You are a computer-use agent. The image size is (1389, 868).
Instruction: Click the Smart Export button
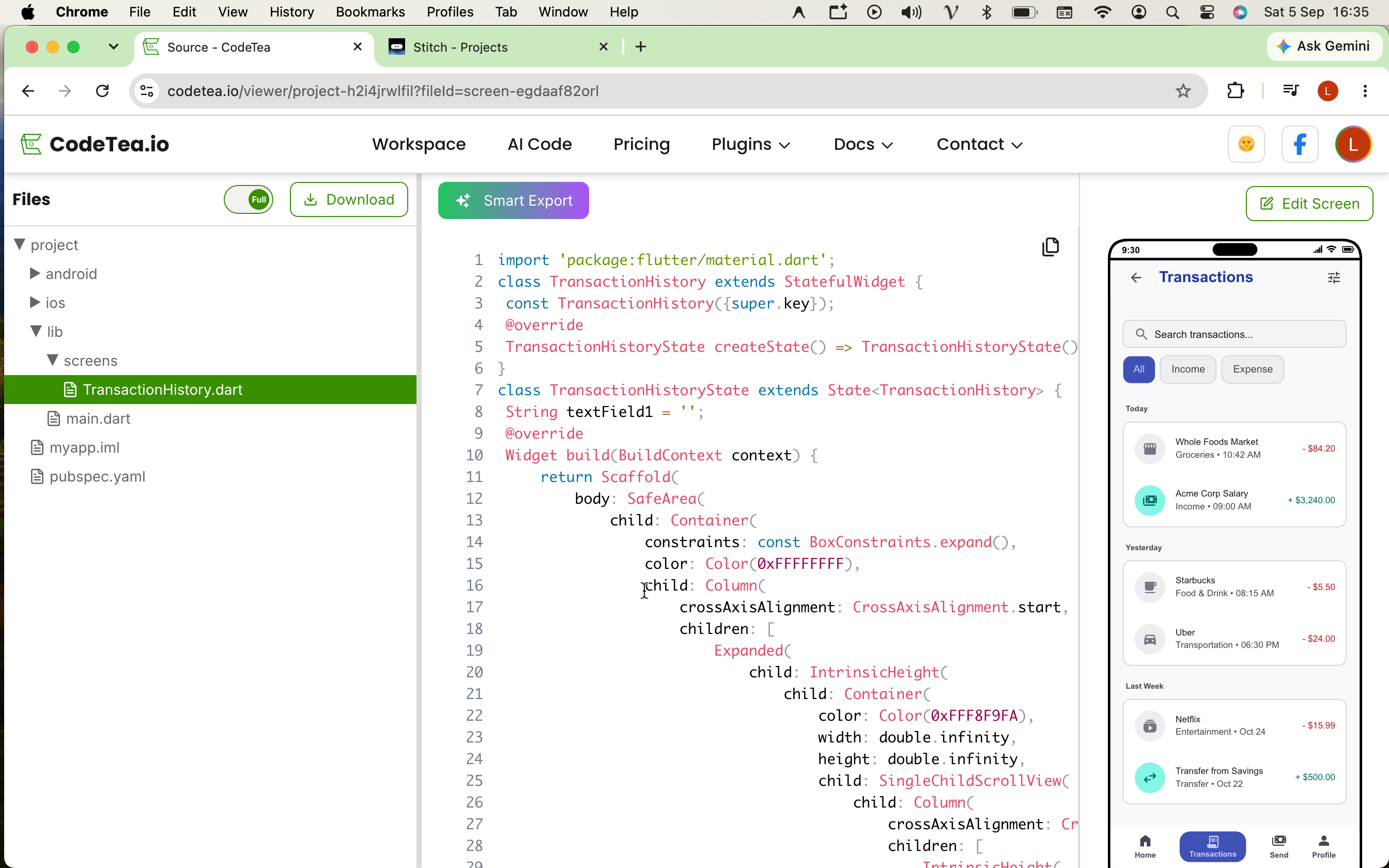click(513, 200)
